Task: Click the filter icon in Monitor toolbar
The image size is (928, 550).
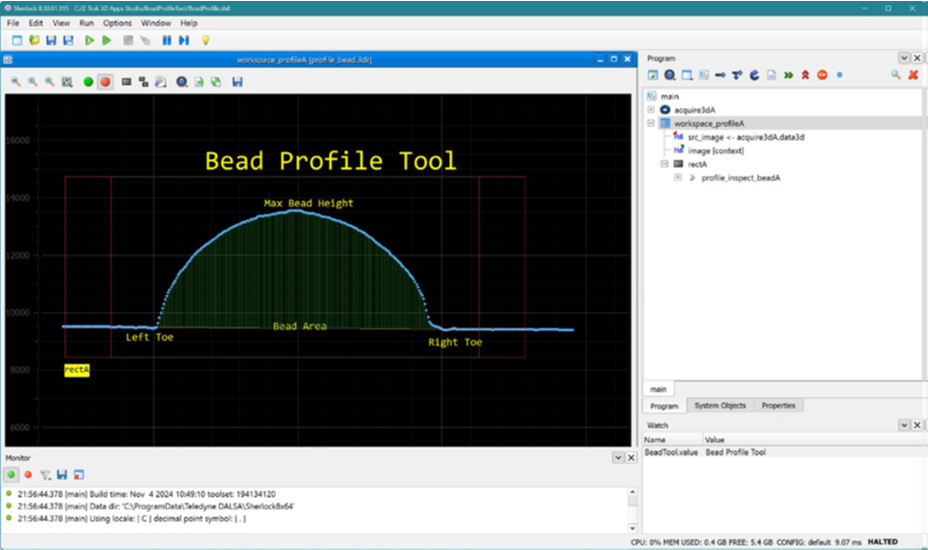Action: 45,474
